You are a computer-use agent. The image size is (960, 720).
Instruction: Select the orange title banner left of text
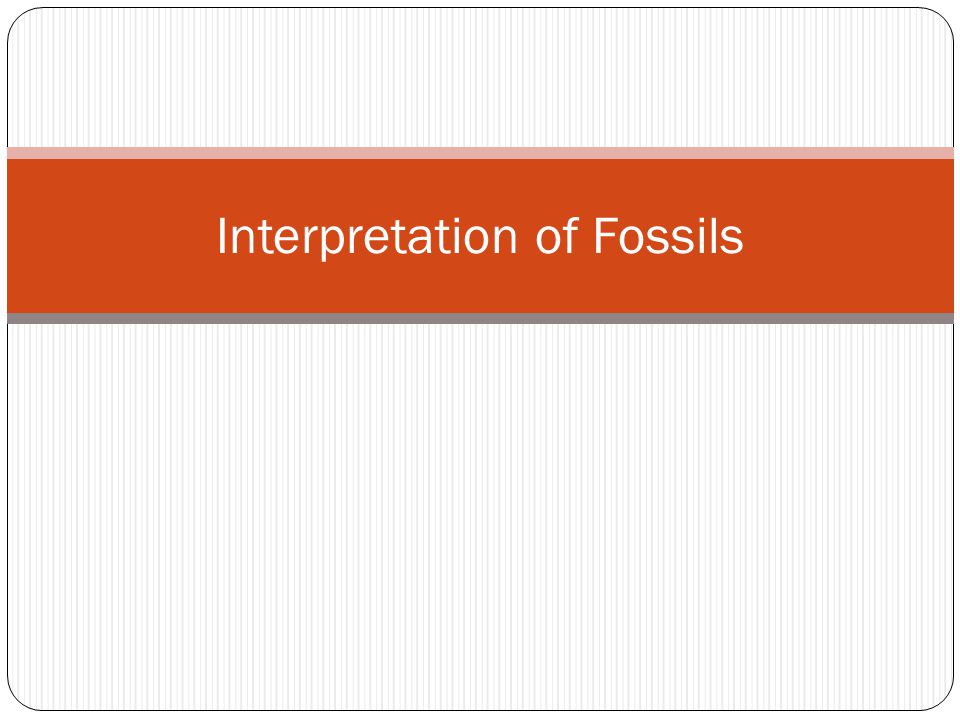tap(110, 236)
